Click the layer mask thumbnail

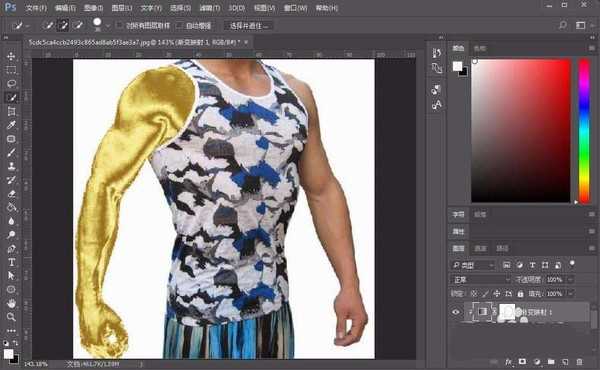point(507,312)
